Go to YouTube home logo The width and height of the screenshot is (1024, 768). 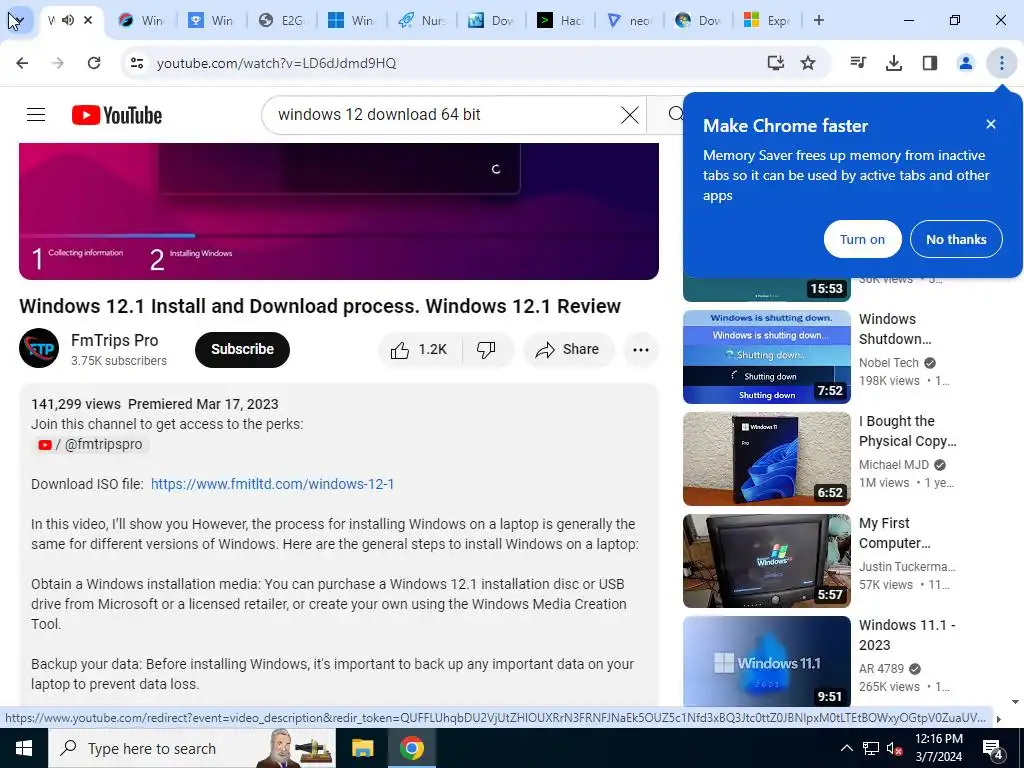117,115
